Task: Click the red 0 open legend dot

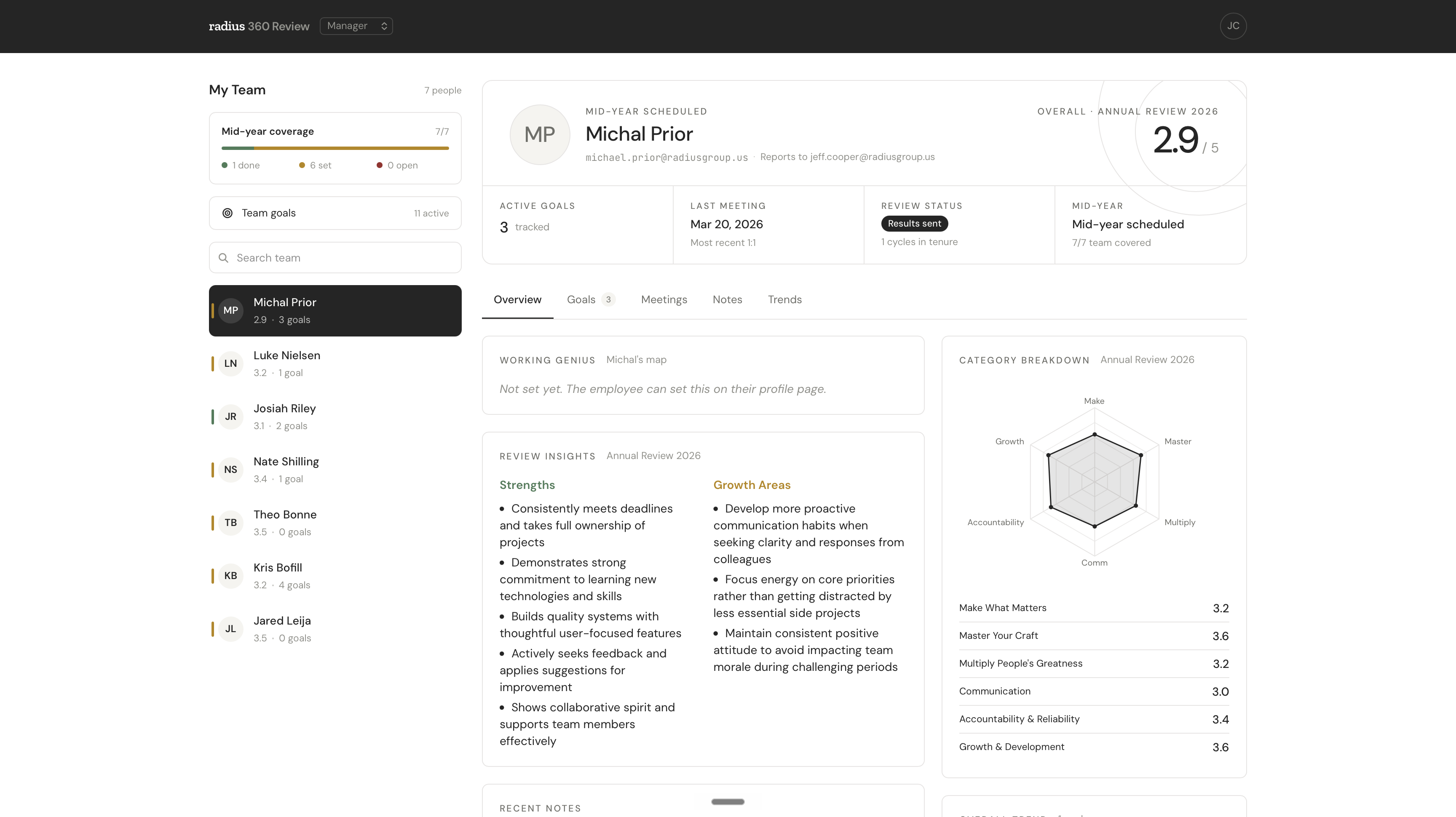Action: point(379,165)
